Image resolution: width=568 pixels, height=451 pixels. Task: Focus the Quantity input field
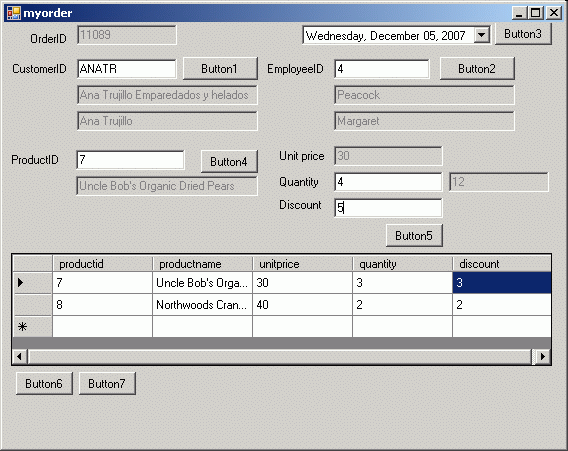click(388, 182)
